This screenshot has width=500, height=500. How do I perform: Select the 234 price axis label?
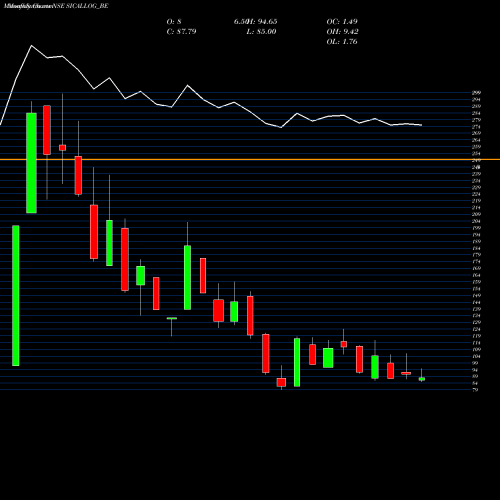476,180
